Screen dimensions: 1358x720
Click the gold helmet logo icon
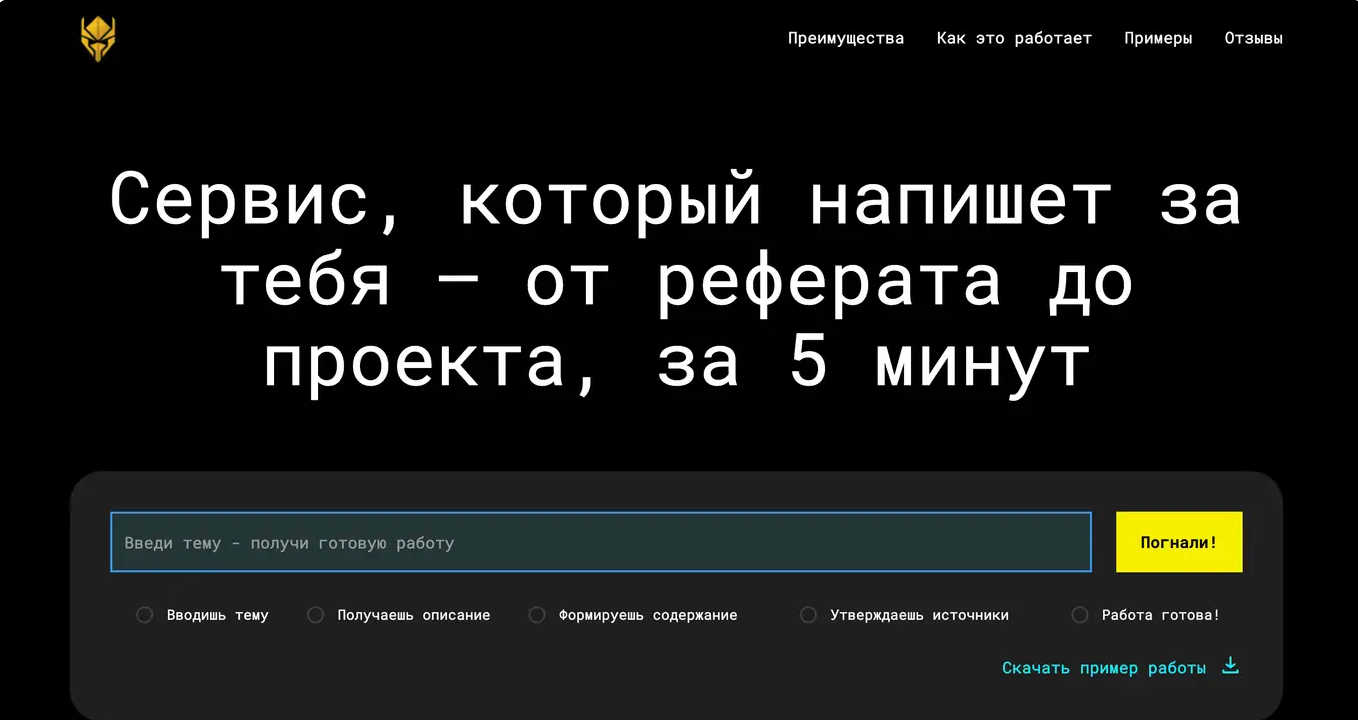[97, 38]
